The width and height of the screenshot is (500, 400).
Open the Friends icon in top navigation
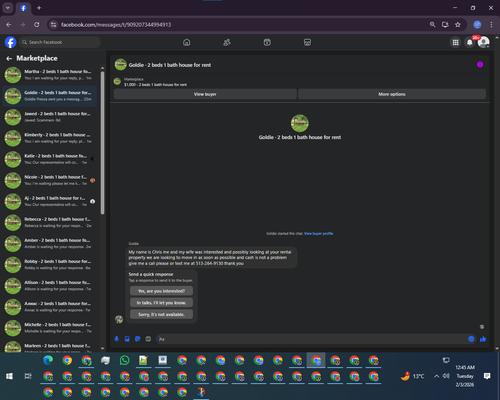coord(227,42)
